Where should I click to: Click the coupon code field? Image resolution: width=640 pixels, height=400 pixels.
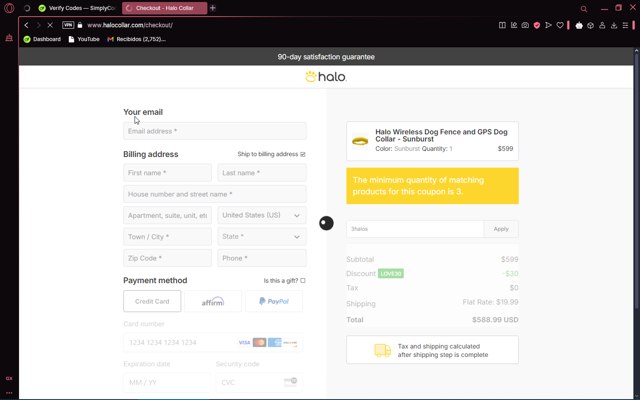coord(415,229)
